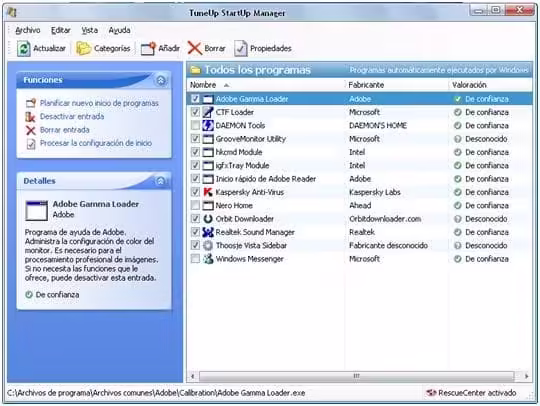Sort by the Nombre column header

266,85
